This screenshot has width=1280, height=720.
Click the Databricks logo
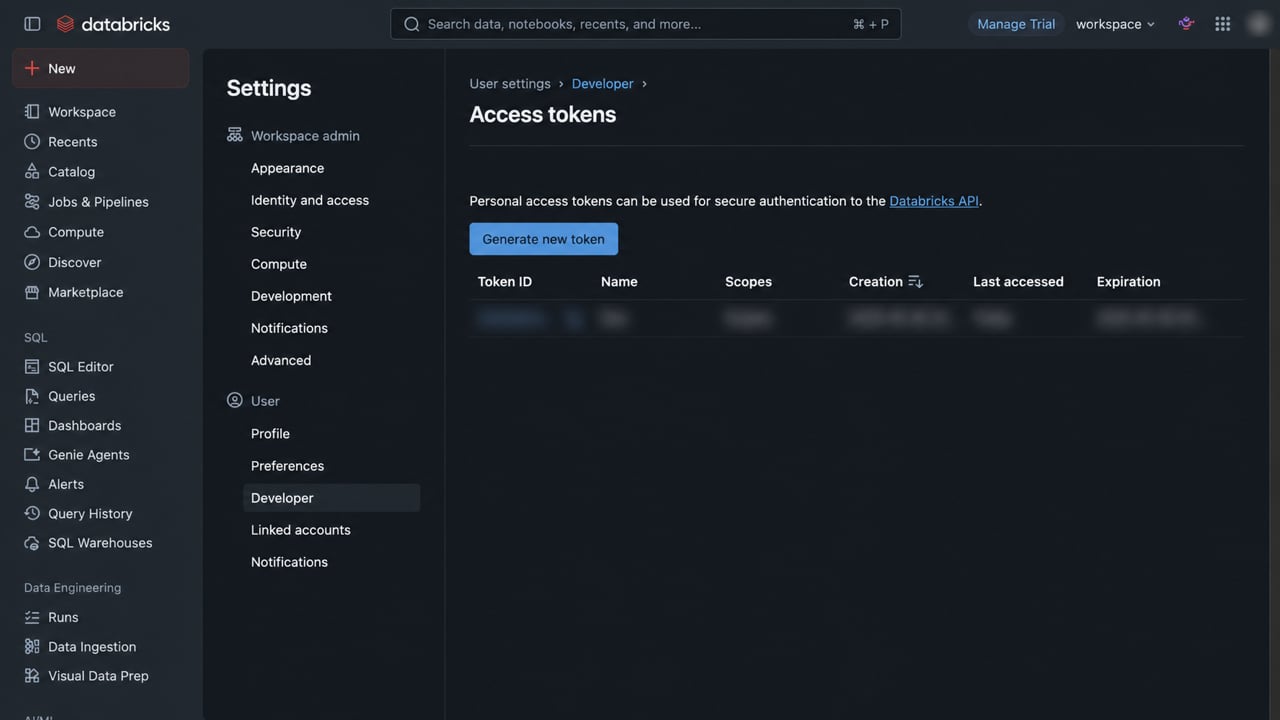113,24
